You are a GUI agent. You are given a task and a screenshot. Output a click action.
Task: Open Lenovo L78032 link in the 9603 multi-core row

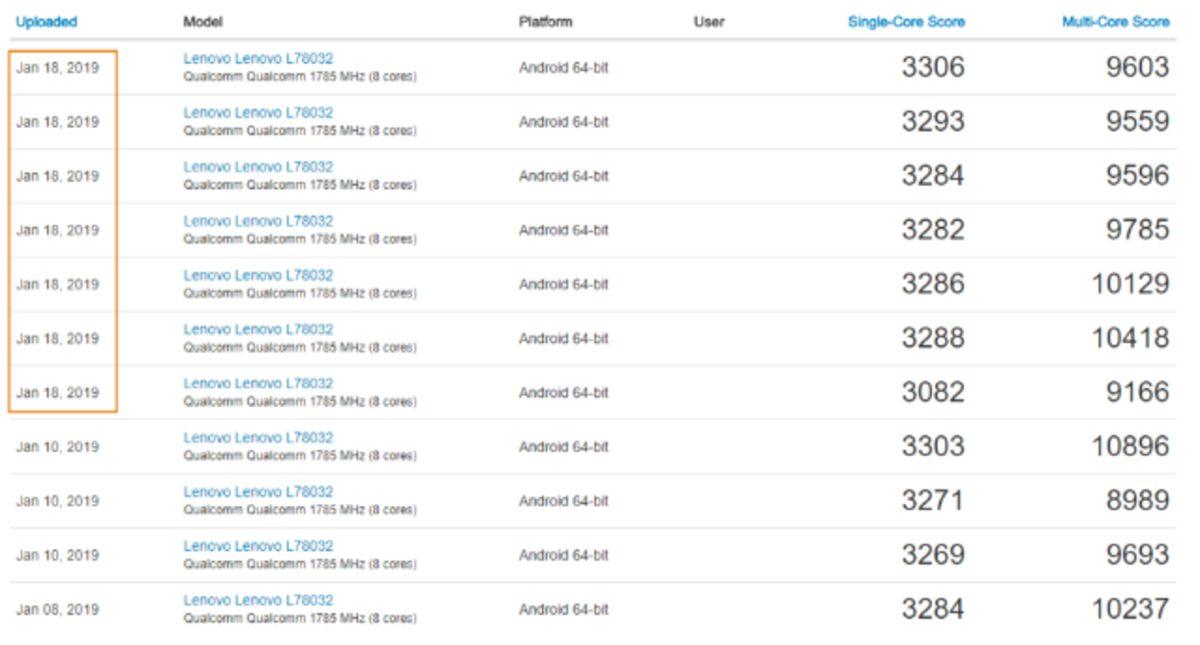(x=258, y=59)
